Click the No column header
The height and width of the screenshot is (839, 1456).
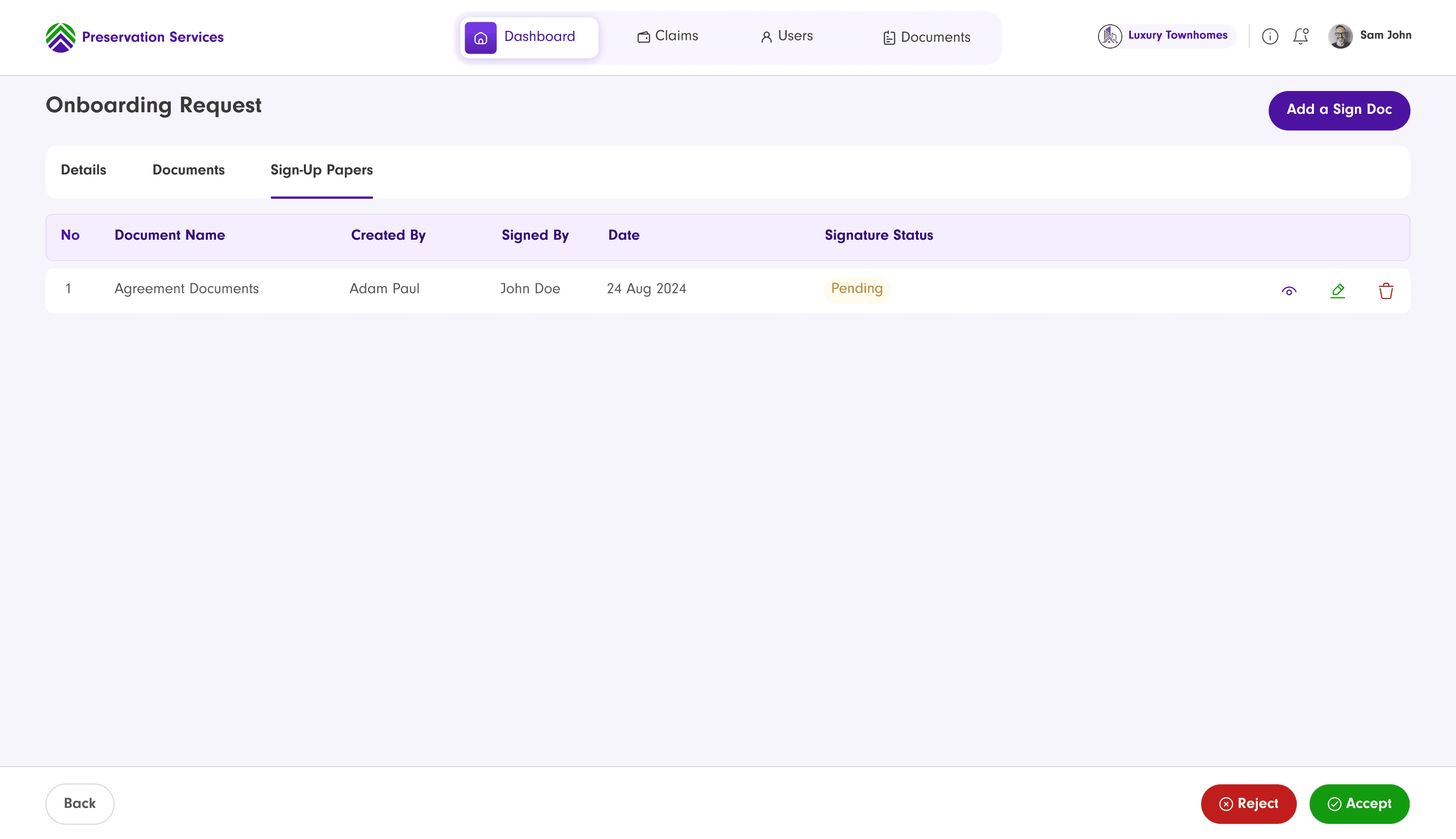70,235
